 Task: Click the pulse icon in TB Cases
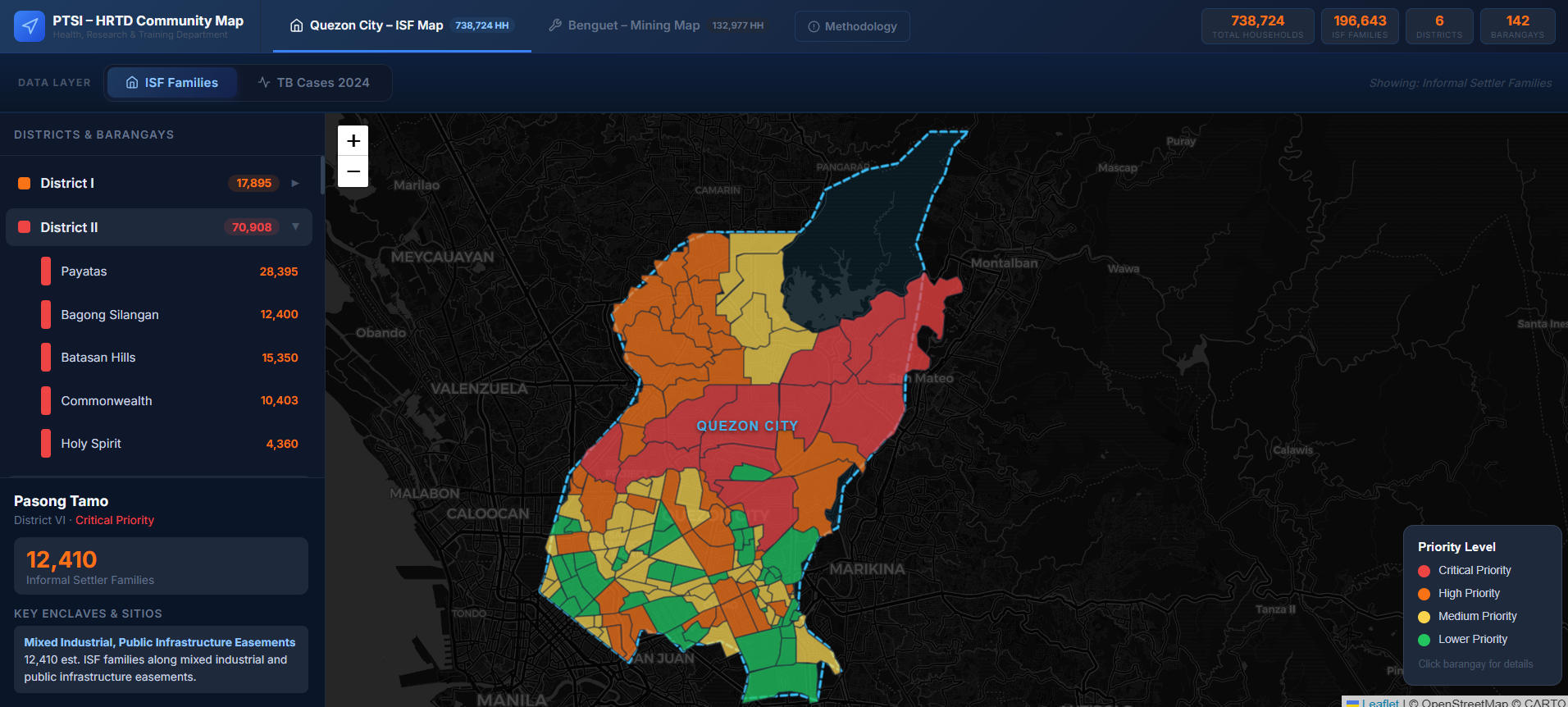point(264,83)
